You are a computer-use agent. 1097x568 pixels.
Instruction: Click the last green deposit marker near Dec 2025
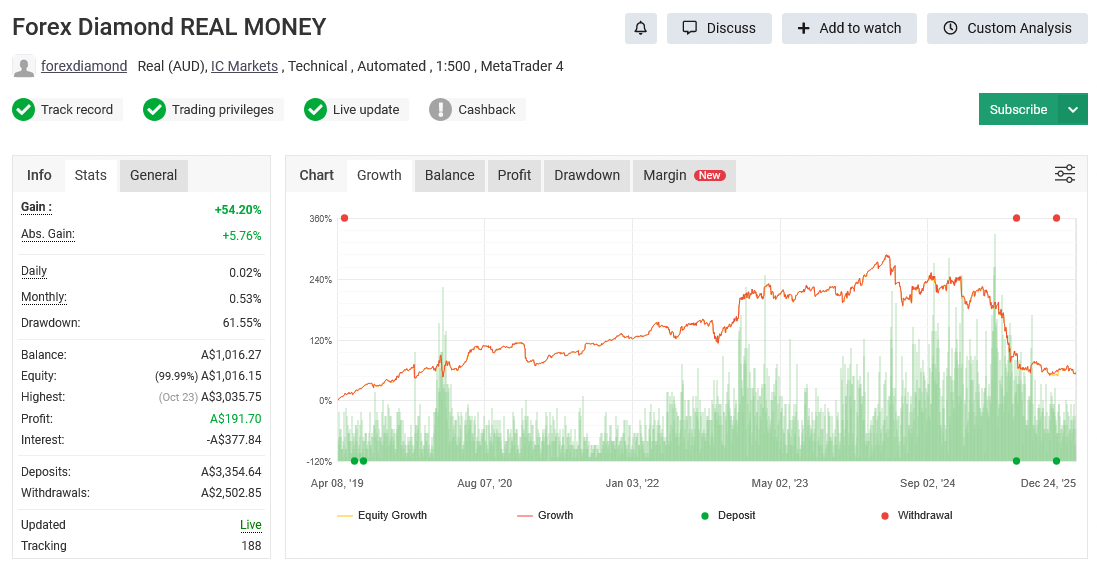1056,461
